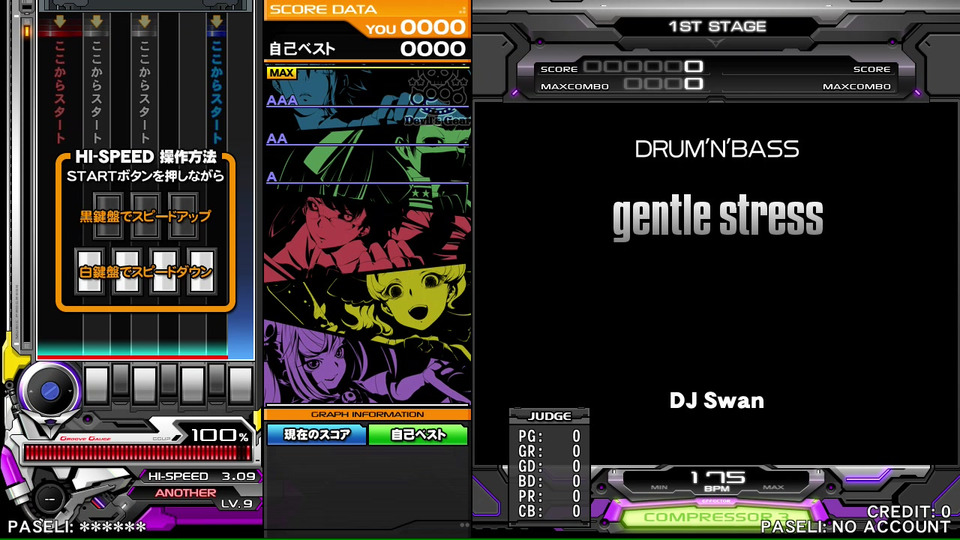Click the YOU 0000 score value
Screen dimensions: 960x540
pos(415,28)
